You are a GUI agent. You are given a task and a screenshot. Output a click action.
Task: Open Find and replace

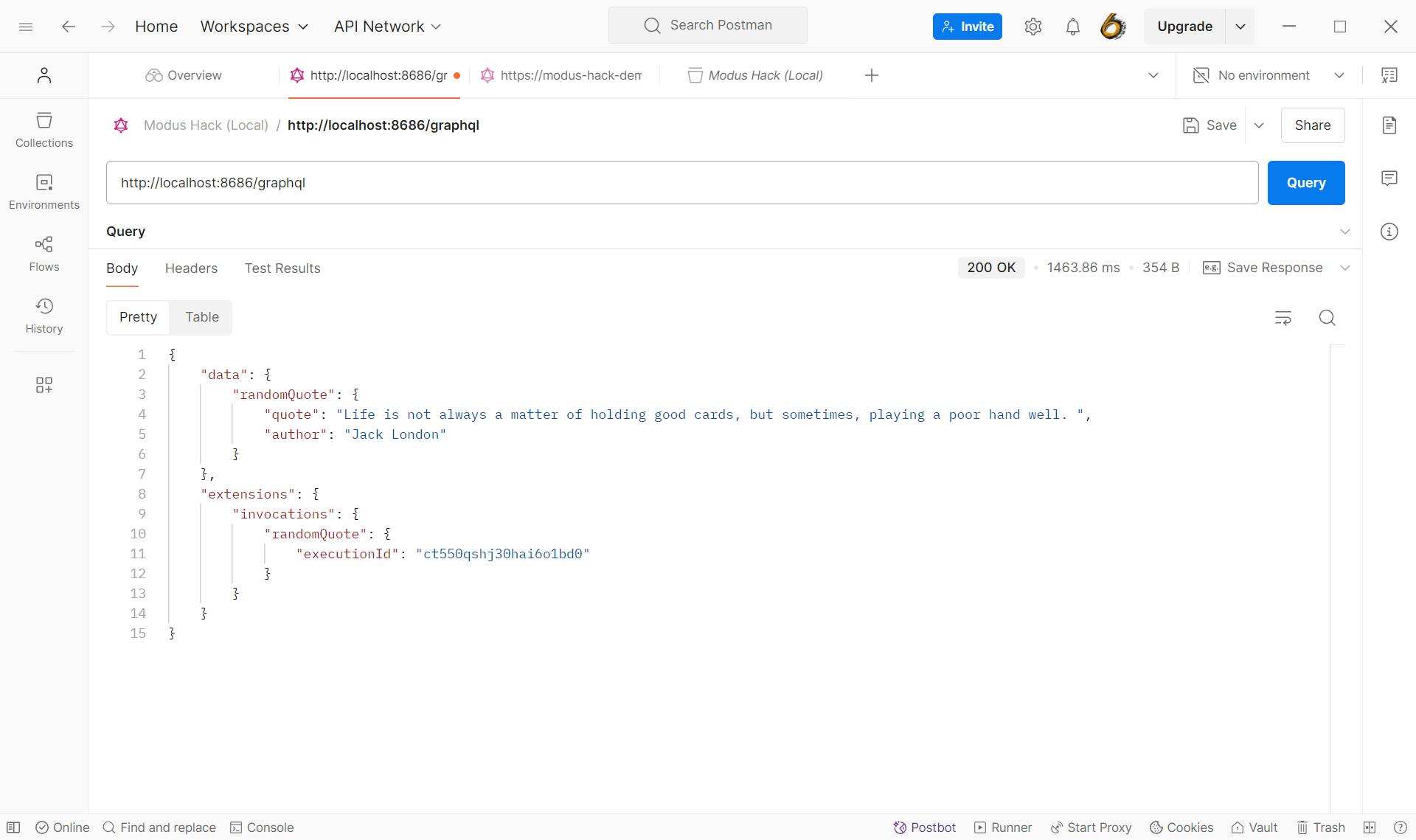tap(159, 827)
